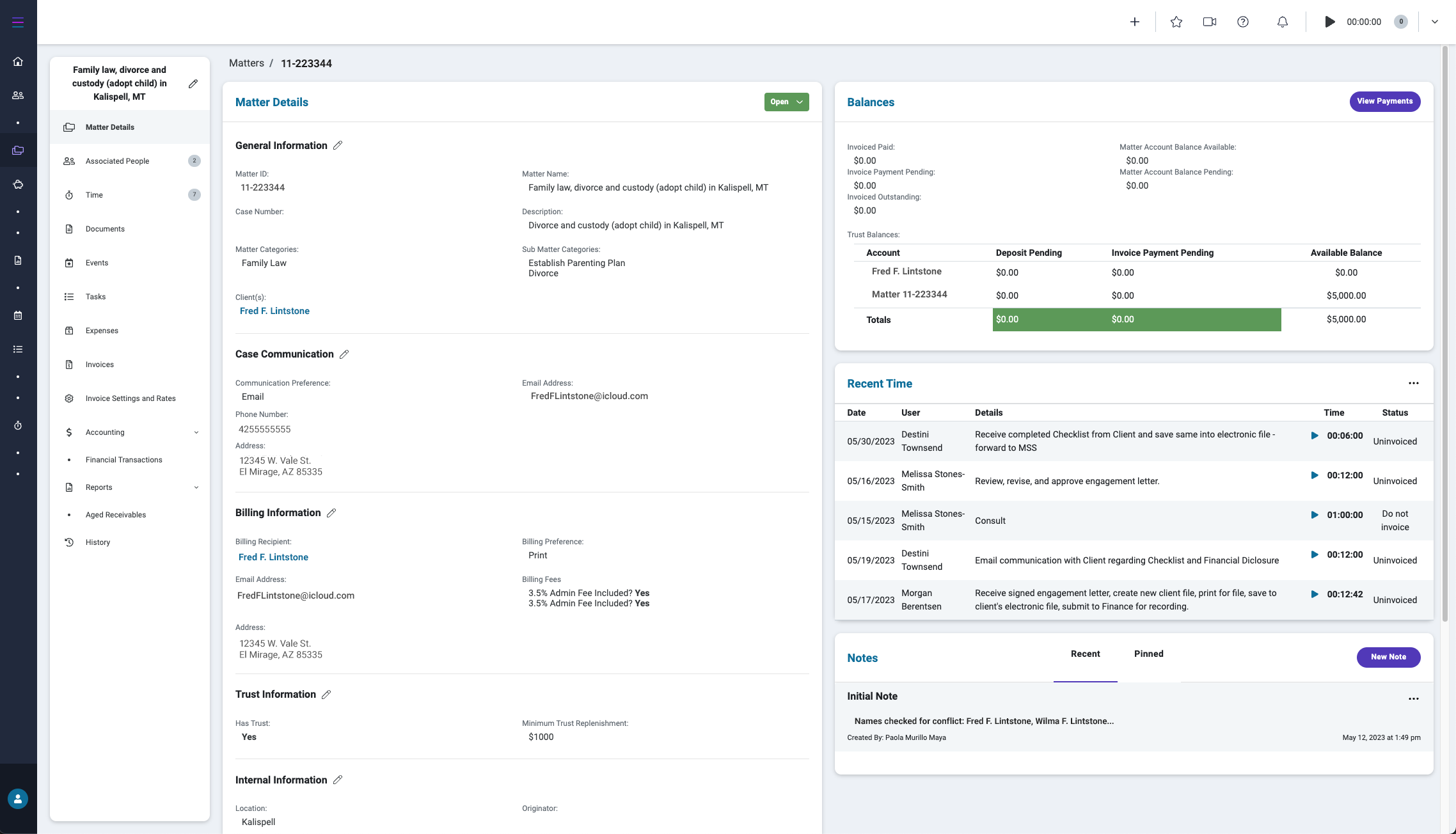Click the plus add icon in top bar
The height and width of the screenshot is (834, 1456).
pos(1134,22)
